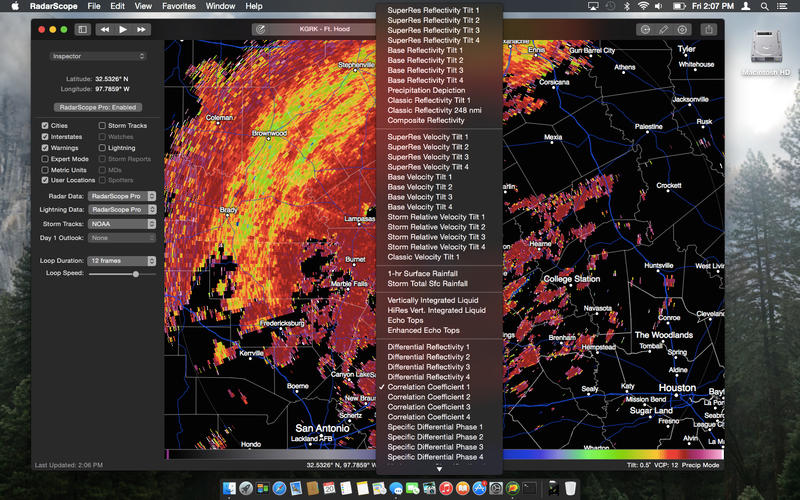Open the Inspector panel selector dropdown
This screenshot has height=500, width=800.
98,56
